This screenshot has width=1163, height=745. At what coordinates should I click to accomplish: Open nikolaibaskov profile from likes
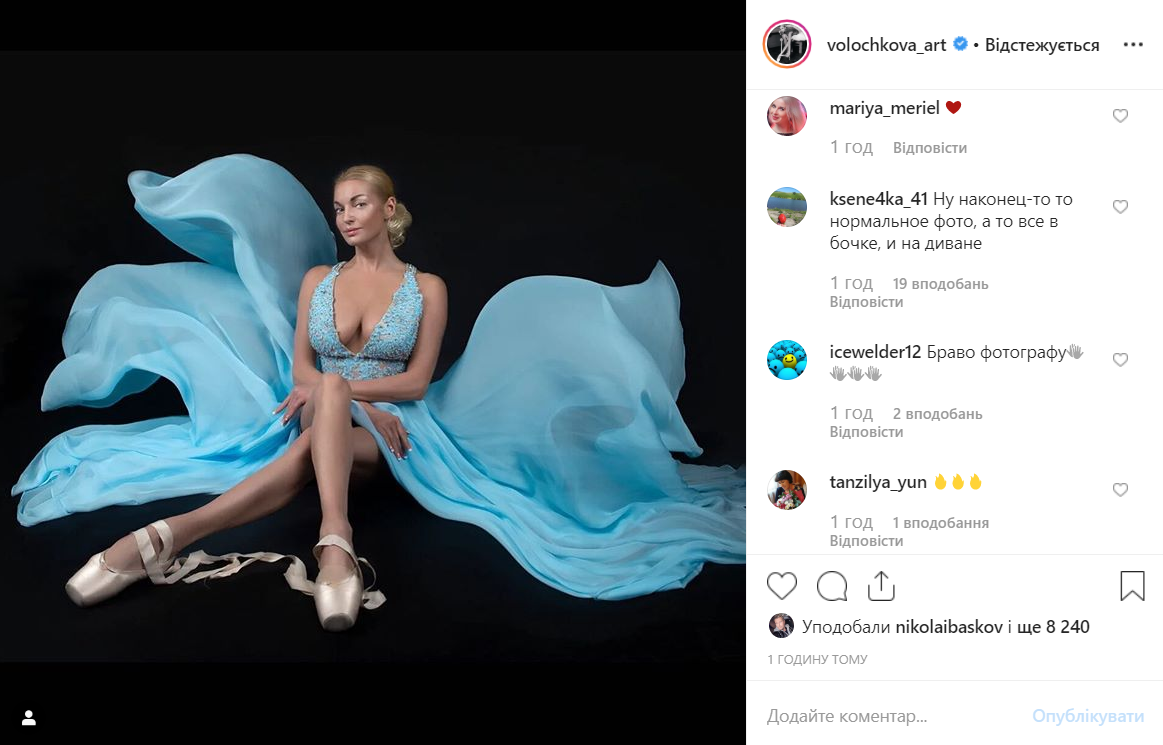(x=949, y=627)
